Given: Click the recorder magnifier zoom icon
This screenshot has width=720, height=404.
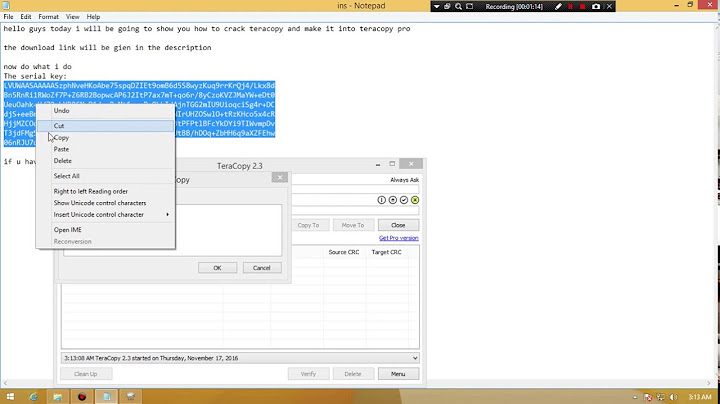Looking at the screenshot, I should (x=458, y=6).
